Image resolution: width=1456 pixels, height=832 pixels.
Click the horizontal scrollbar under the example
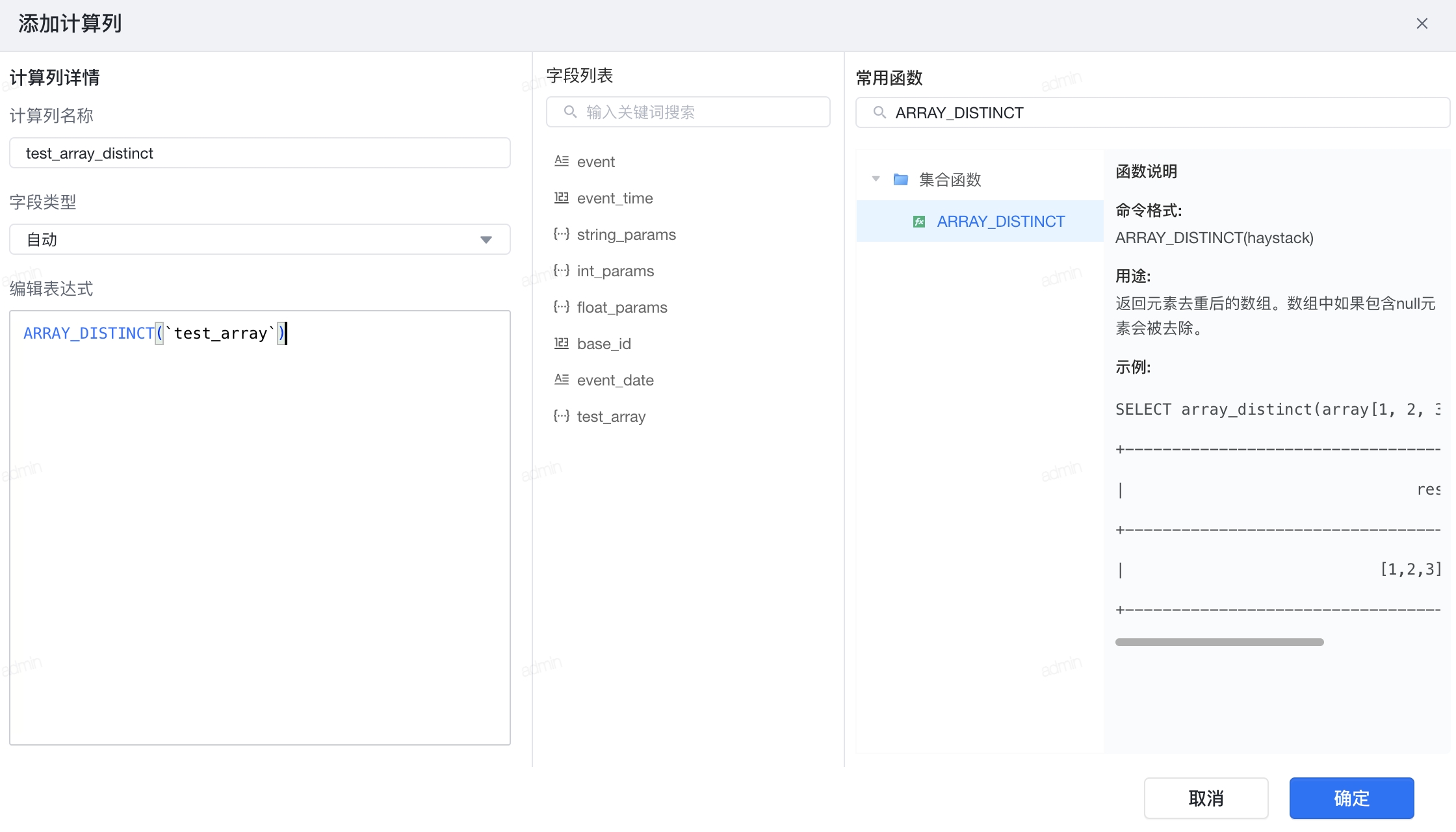click(x=1219, y=642)
